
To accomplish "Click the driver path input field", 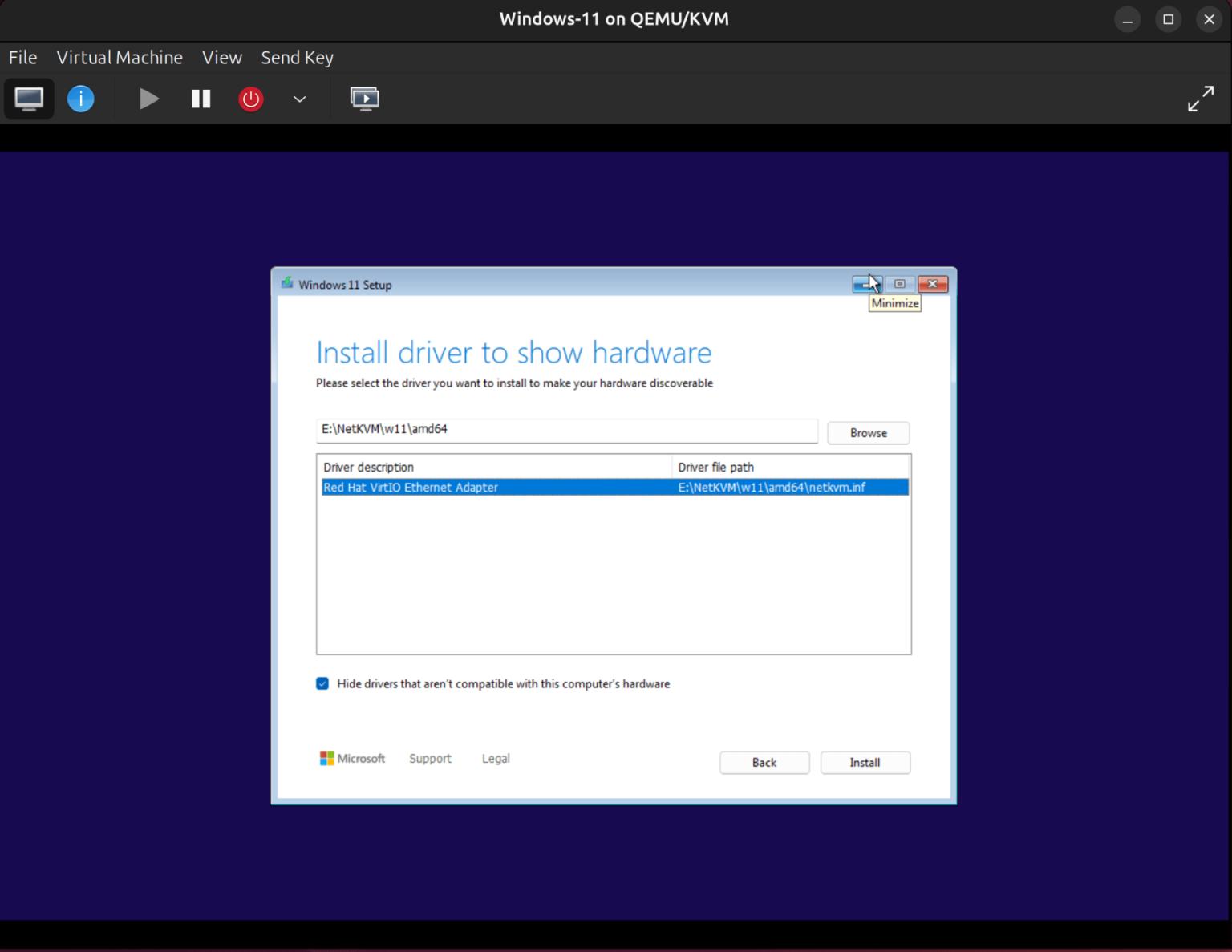I will (x=567, y=431).
